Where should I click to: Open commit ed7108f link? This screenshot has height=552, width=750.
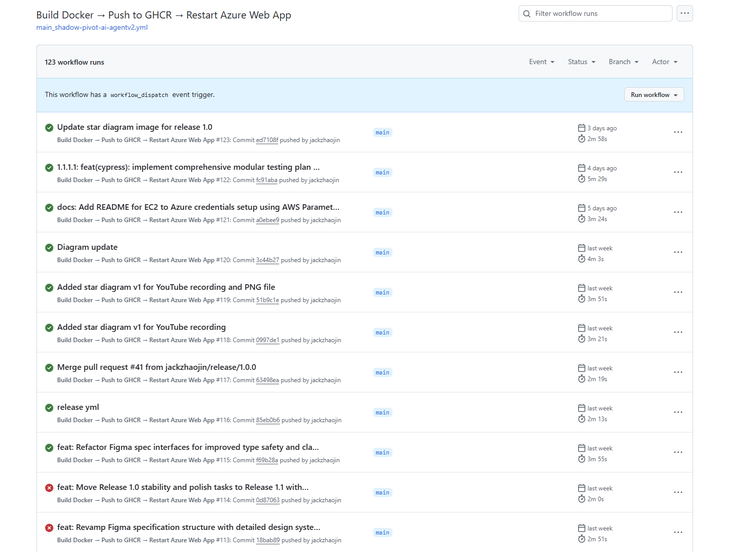point(267,140)
